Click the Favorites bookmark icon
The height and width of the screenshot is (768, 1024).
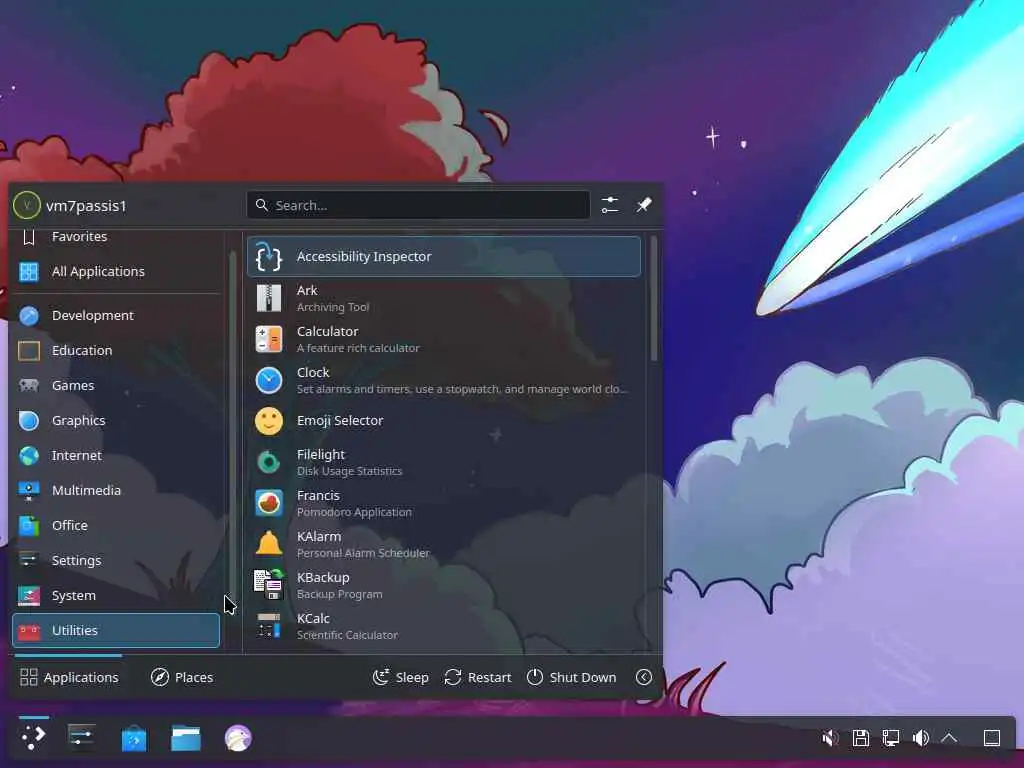pos(29,237)
